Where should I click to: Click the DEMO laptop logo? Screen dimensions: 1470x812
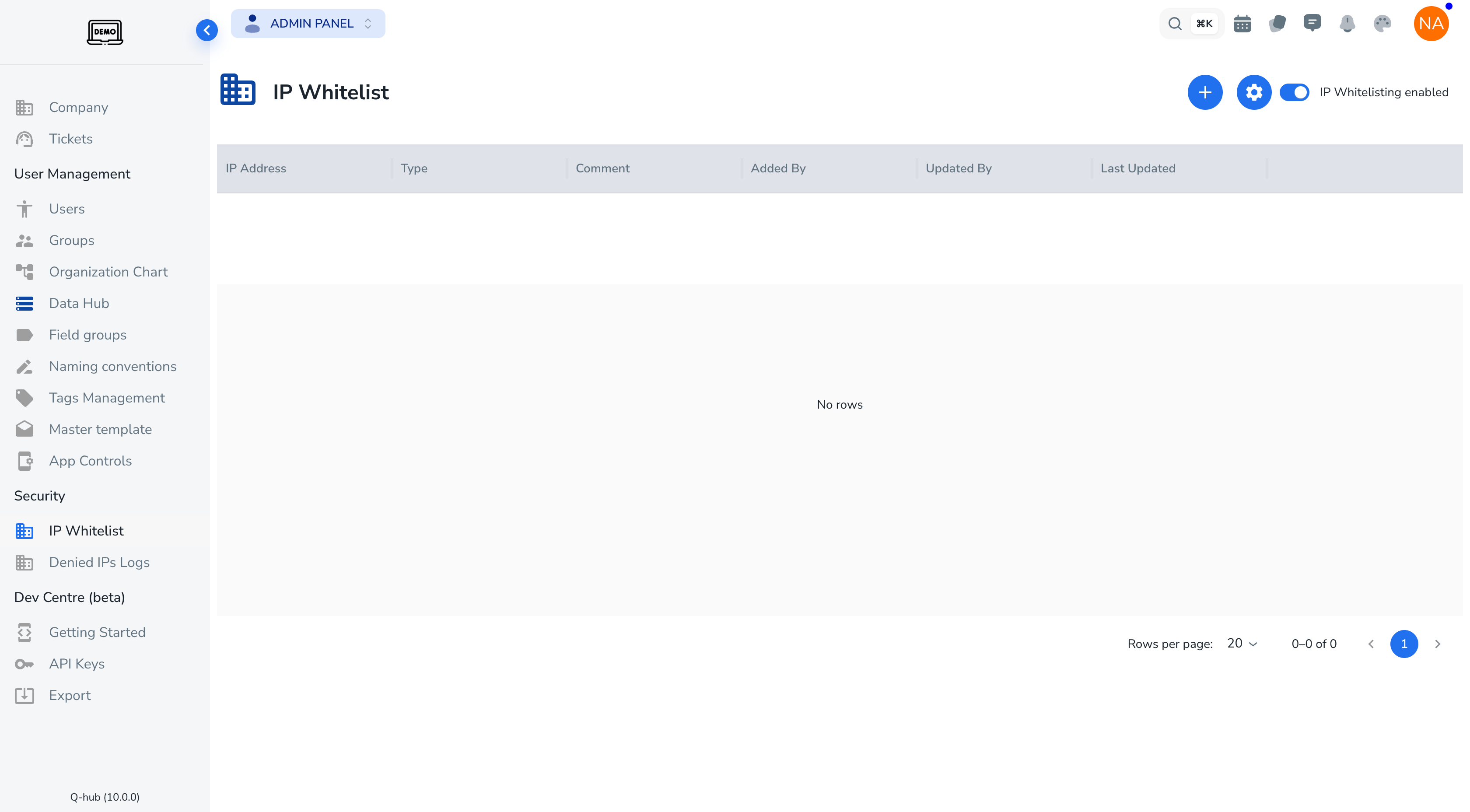[x=105, y=31]
